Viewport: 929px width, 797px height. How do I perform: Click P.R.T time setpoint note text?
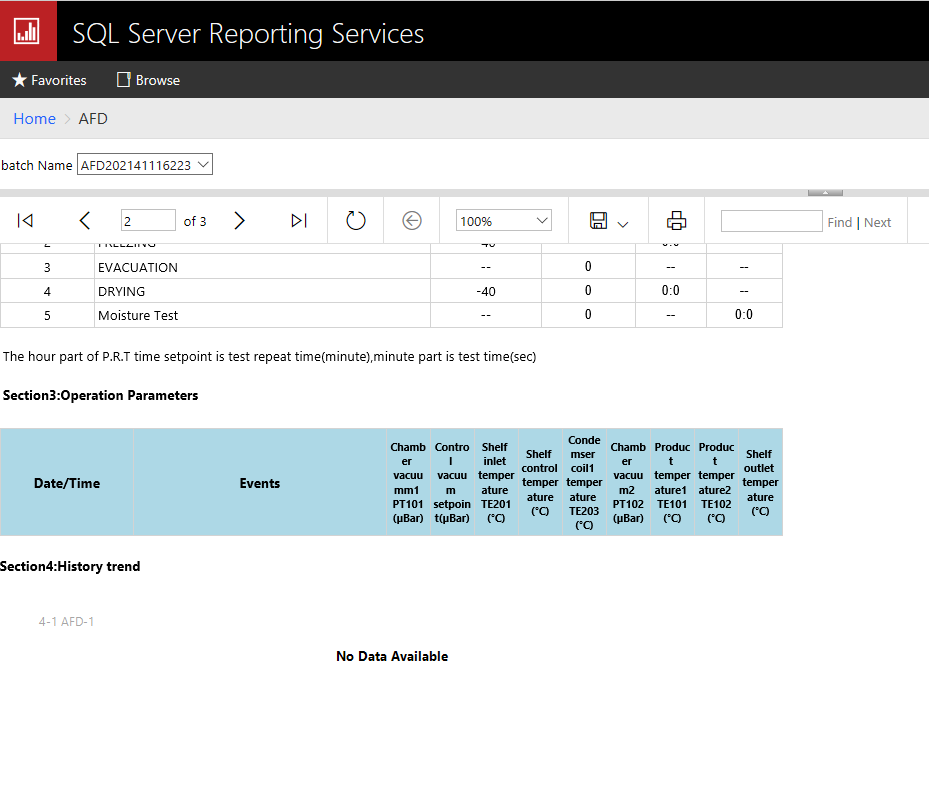[270, 356]
